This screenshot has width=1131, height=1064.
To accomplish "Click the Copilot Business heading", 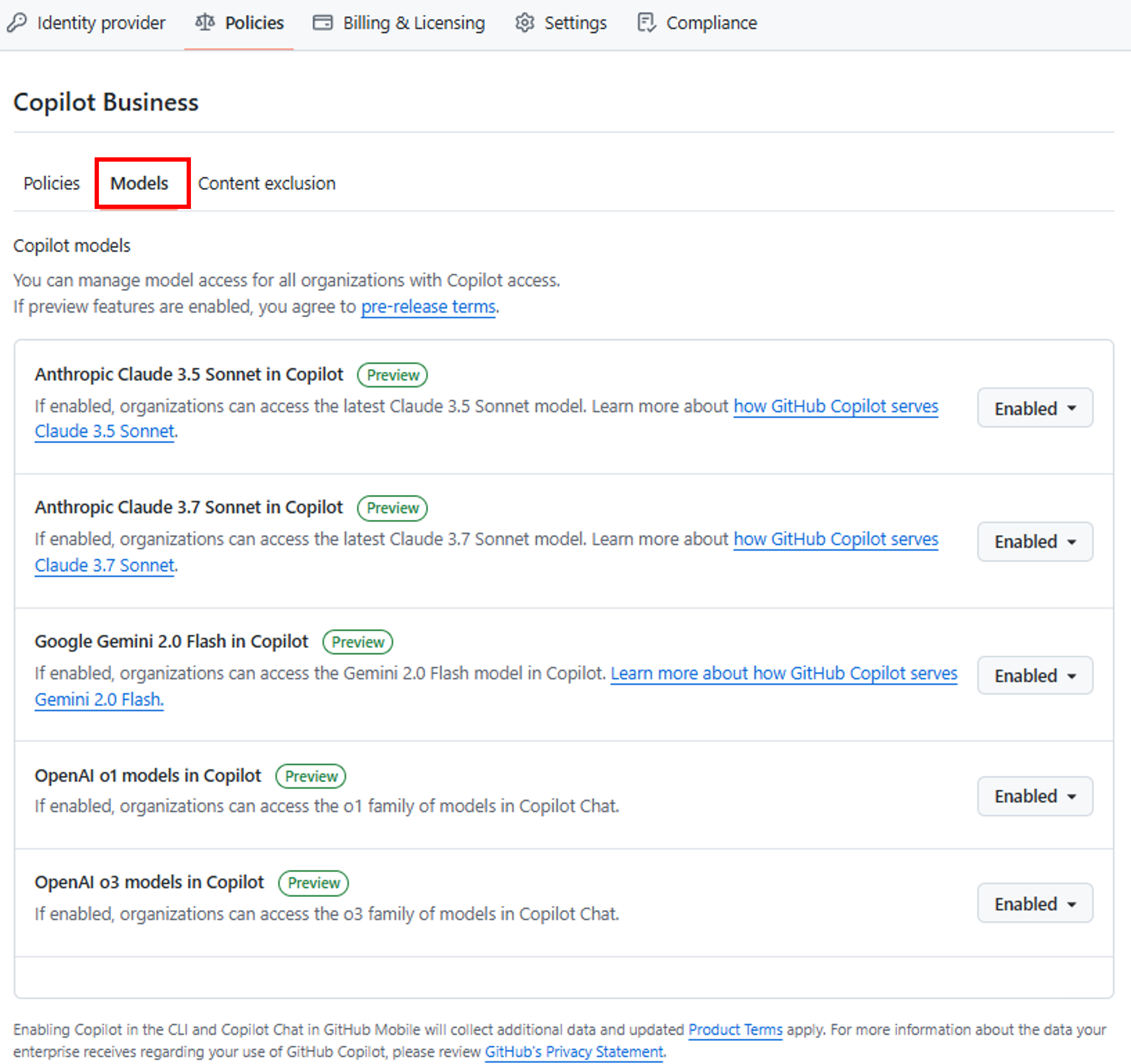I will pyautogui.click(x=106, y=102).
